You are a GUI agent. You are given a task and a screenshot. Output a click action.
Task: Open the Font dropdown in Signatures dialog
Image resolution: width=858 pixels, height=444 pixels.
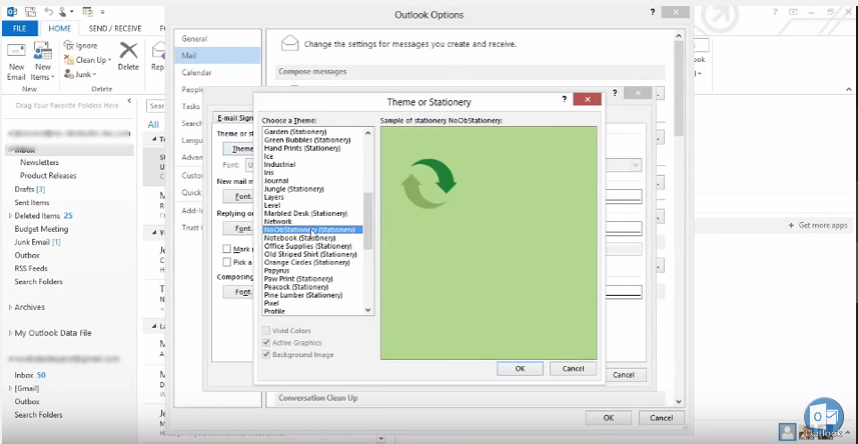click(x=636, y=165)
